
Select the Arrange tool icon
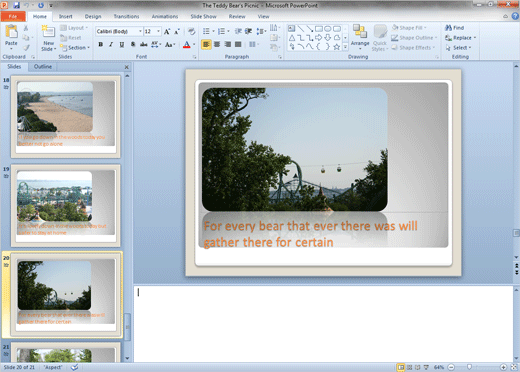[x=360, y=32]
